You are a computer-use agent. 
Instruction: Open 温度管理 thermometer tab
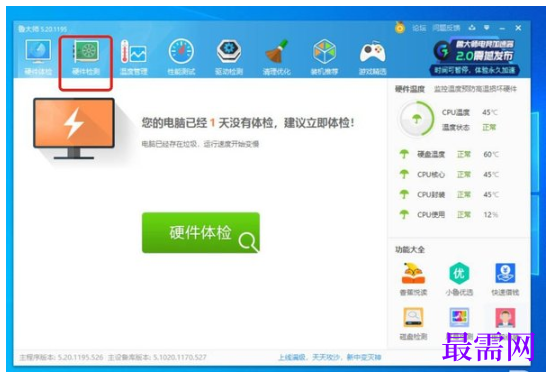point(134,58)
